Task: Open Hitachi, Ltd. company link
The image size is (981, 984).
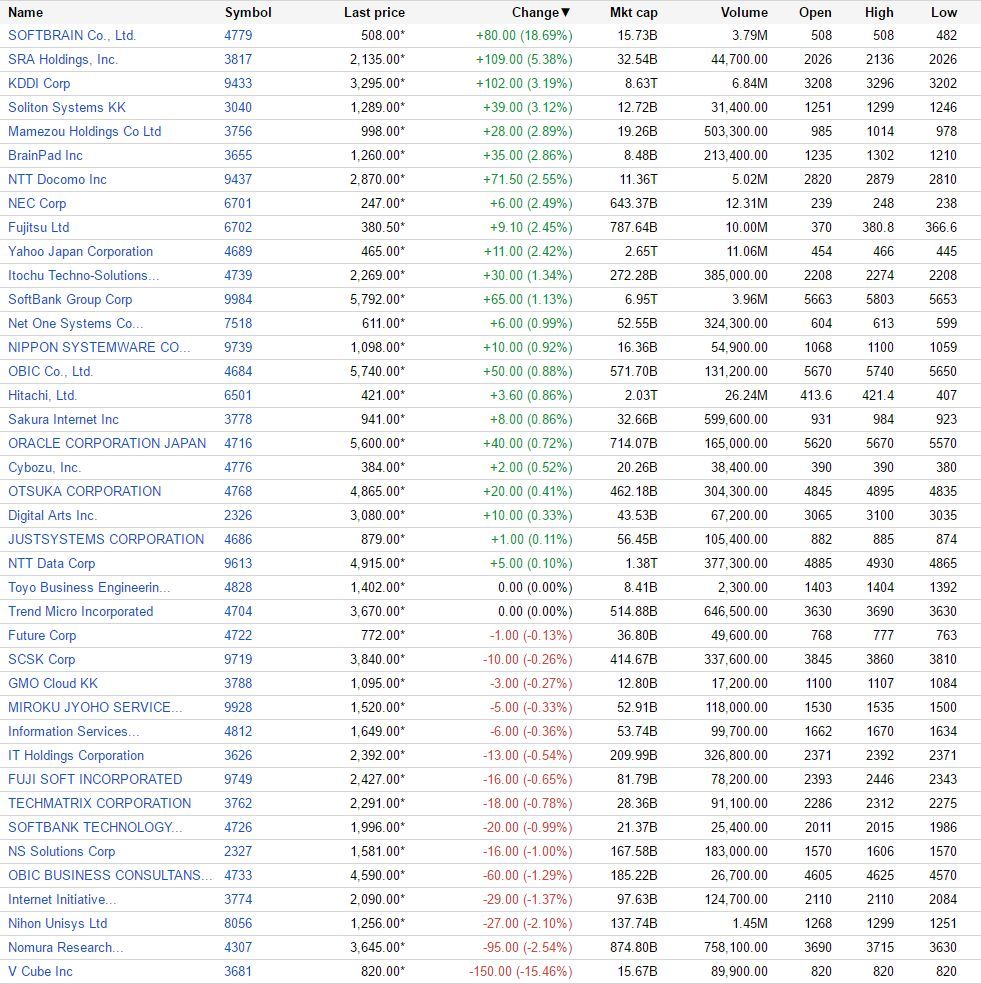Action: [42, 396]
